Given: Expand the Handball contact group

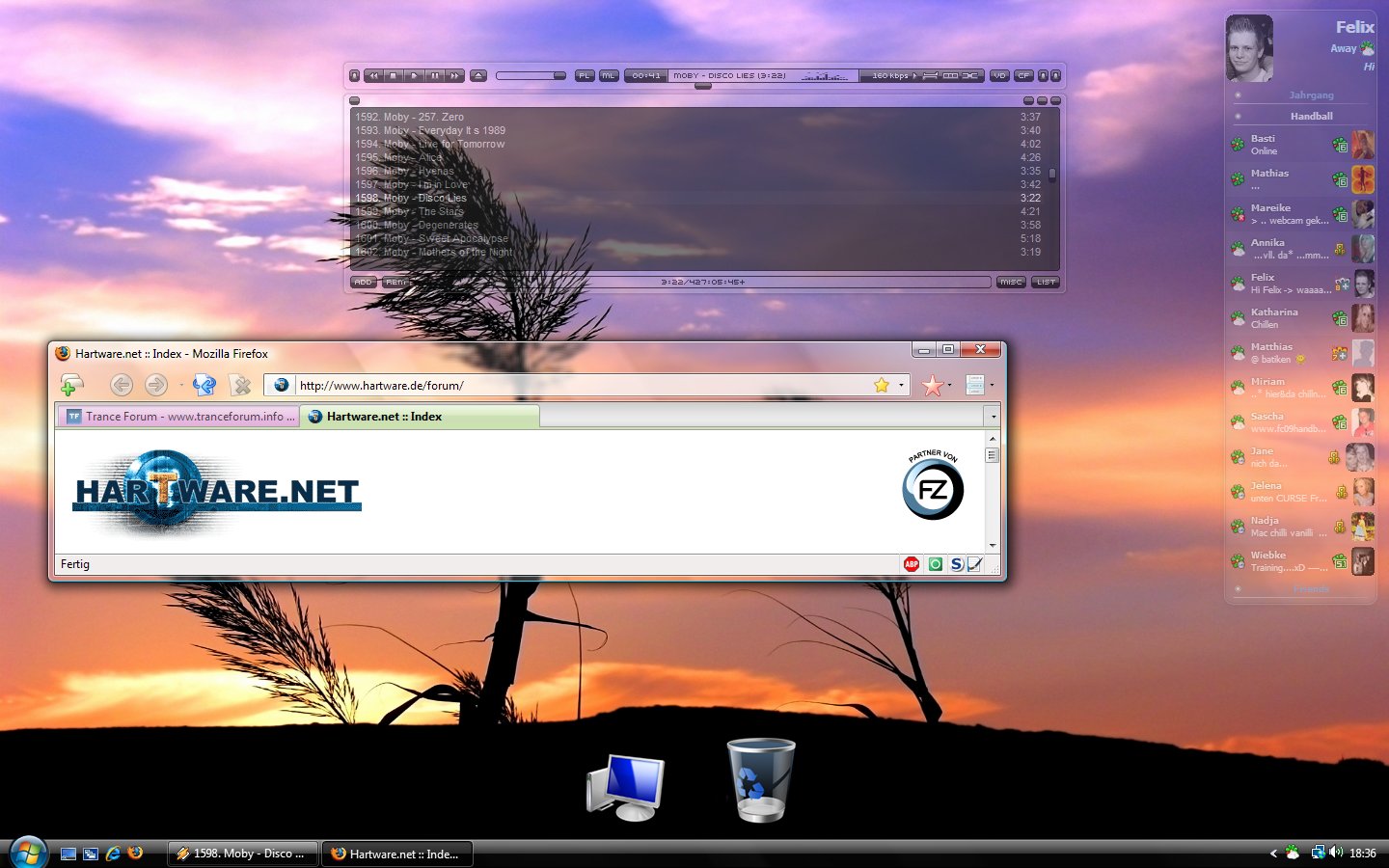Looking at the screenshot, I should tap(1311, 116).
